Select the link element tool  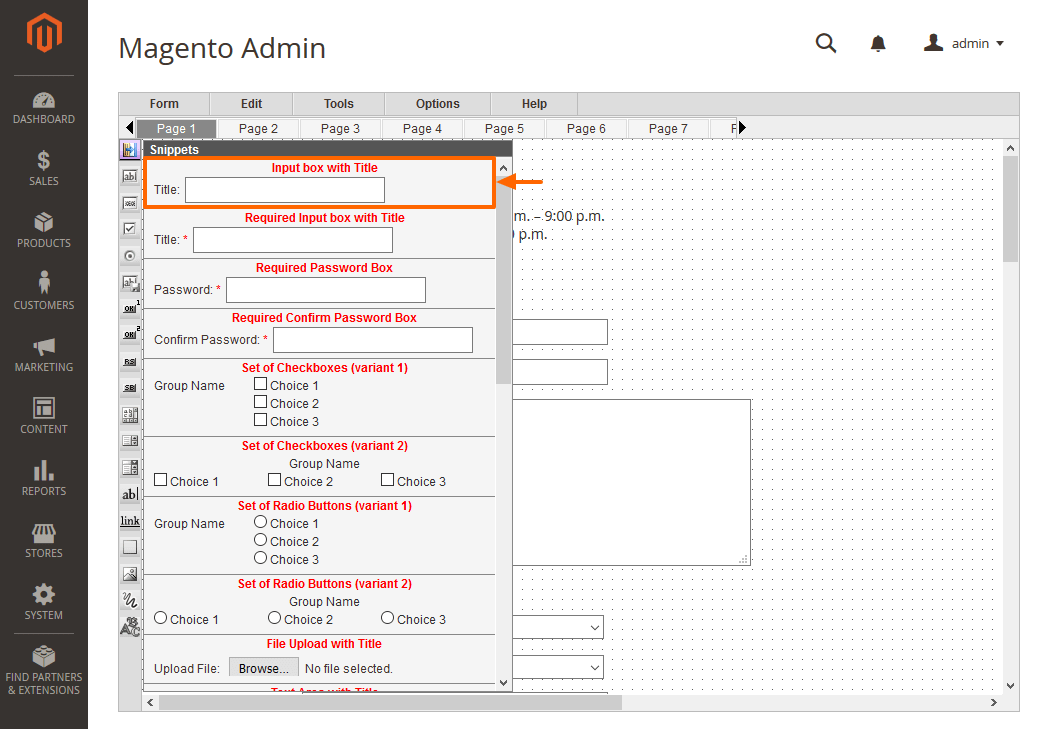130,520
